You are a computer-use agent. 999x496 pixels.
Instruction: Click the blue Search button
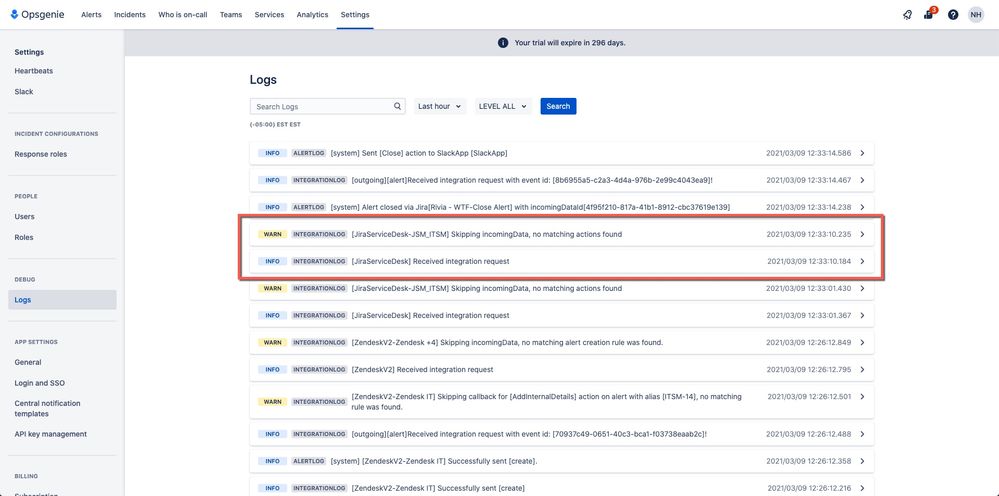tap(558, 106)
